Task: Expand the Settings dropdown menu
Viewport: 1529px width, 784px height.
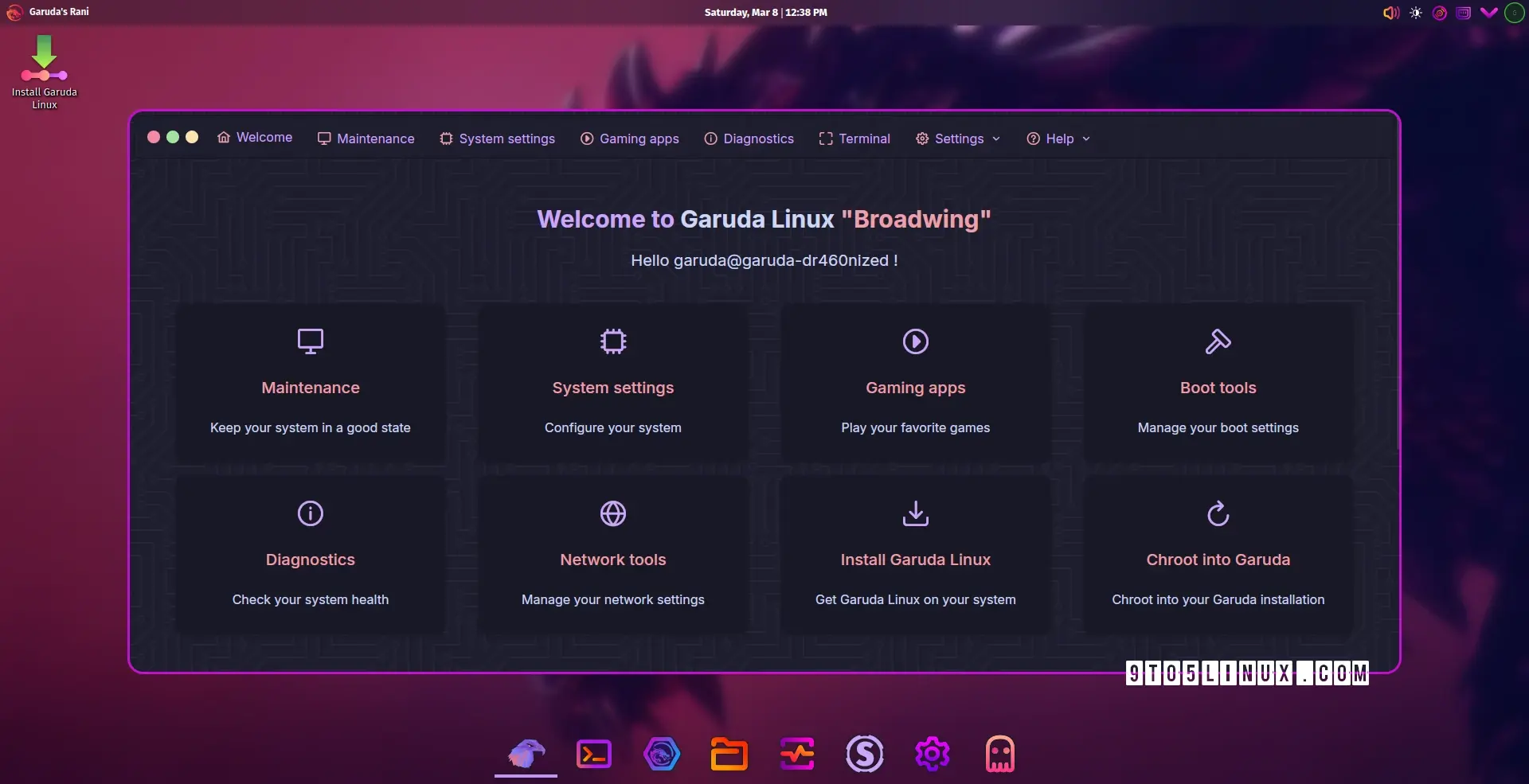Action: coord(958,138)
